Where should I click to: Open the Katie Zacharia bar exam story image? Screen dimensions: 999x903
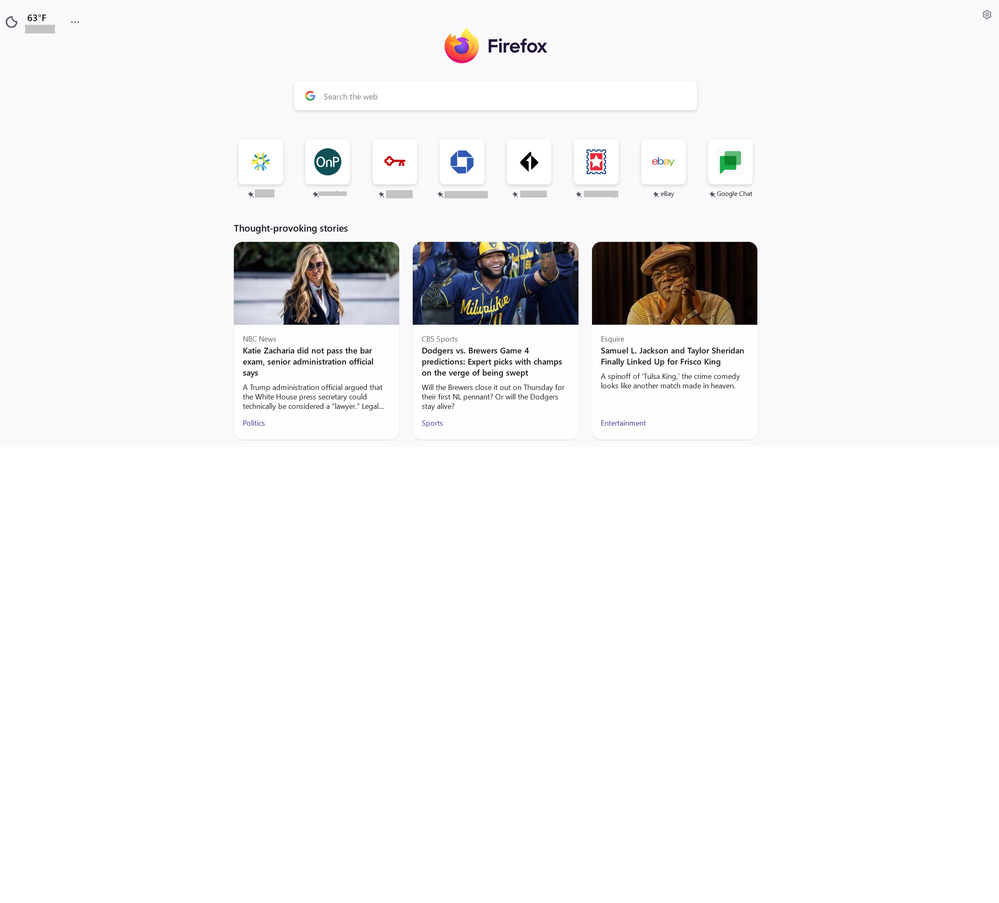click(x=317, y=283)
